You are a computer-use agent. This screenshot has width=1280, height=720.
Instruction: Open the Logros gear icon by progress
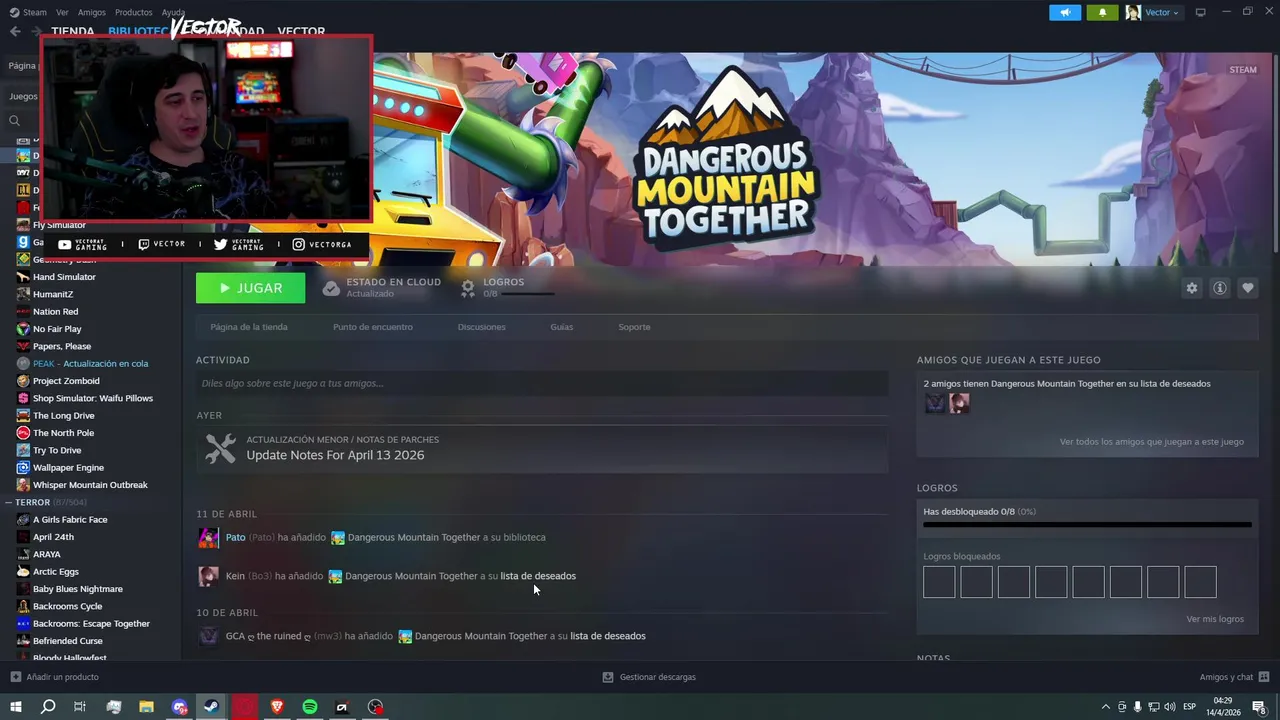467,288
